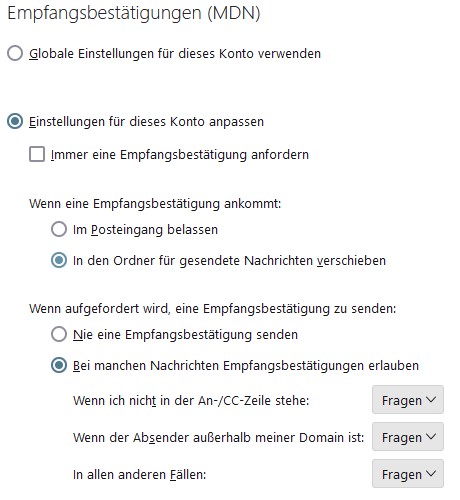Select 'Nie eine Empfangsbestätigung senden' radio
This screenshot has width=460, height=500.
pyautogui.click(x=59, y=334)
